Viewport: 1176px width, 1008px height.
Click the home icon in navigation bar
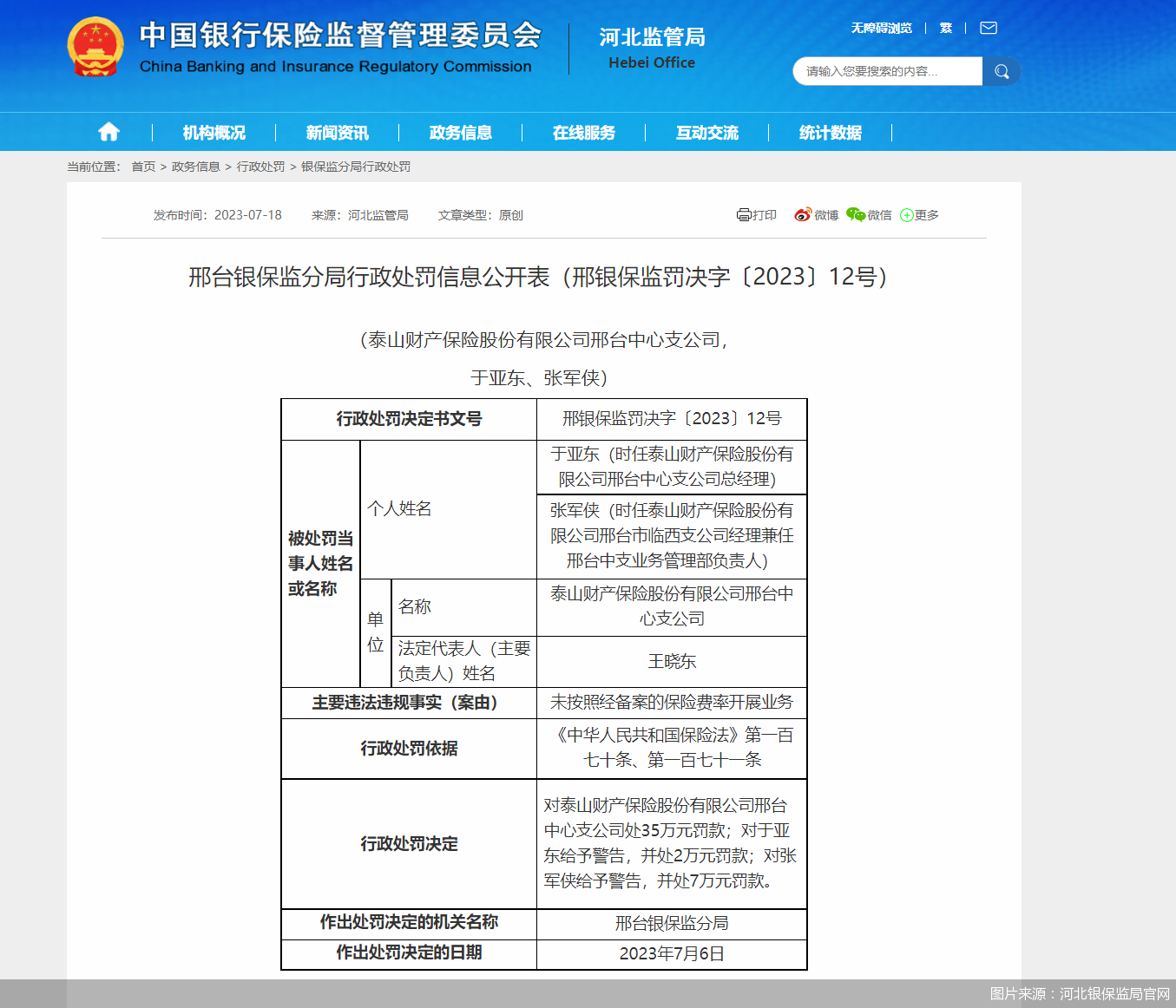(x=108, y=131)
